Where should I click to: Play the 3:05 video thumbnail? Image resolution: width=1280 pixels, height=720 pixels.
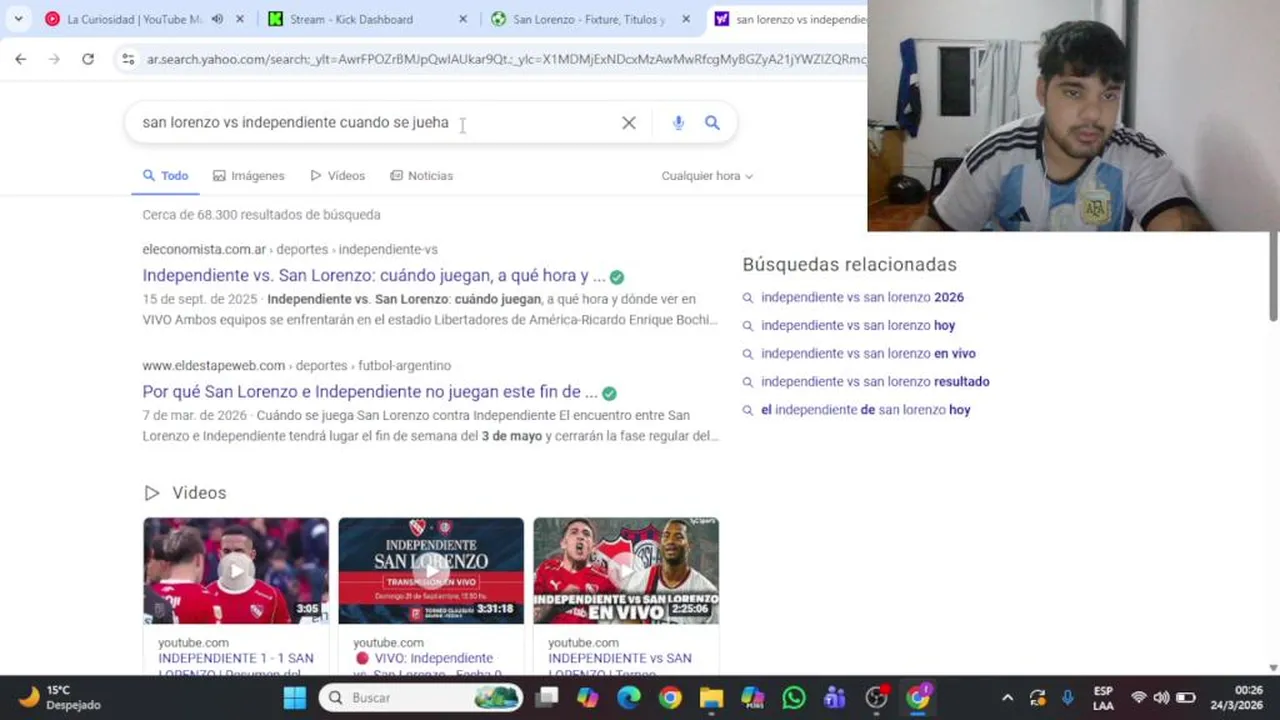236,571
